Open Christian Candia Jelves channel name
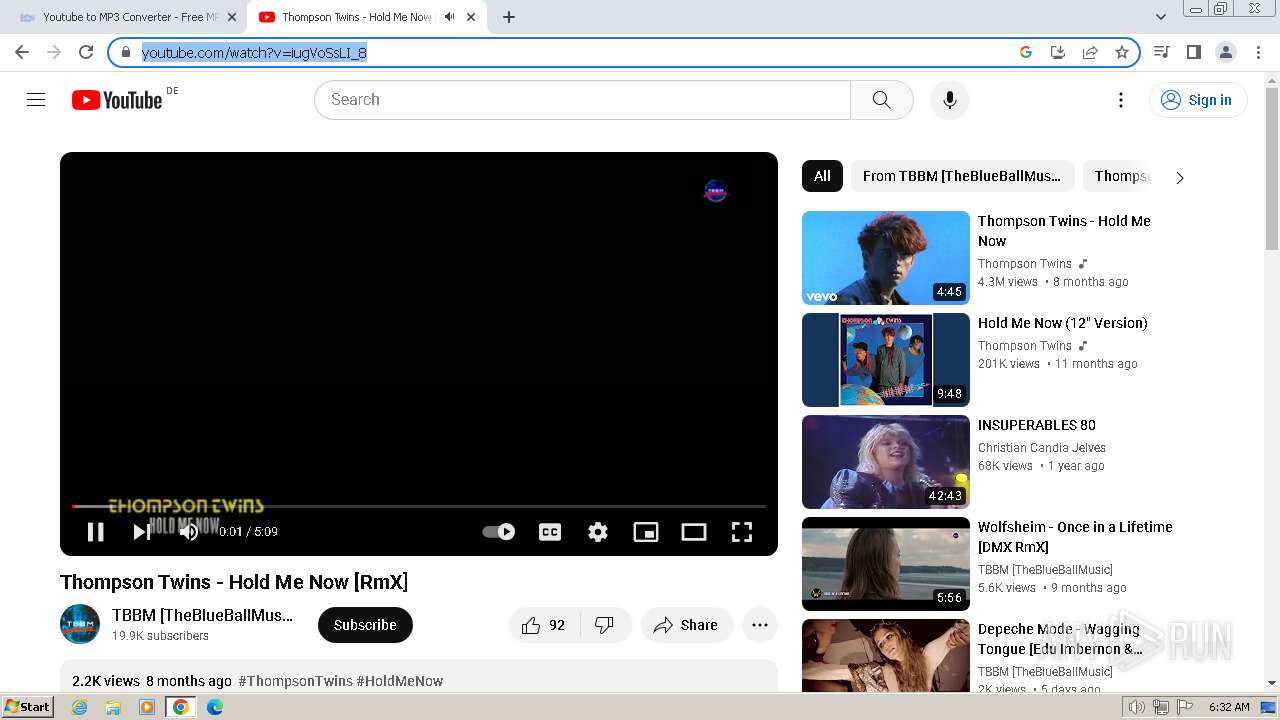This screenshot has height=720, width=1280. (x=1042, y=448)
